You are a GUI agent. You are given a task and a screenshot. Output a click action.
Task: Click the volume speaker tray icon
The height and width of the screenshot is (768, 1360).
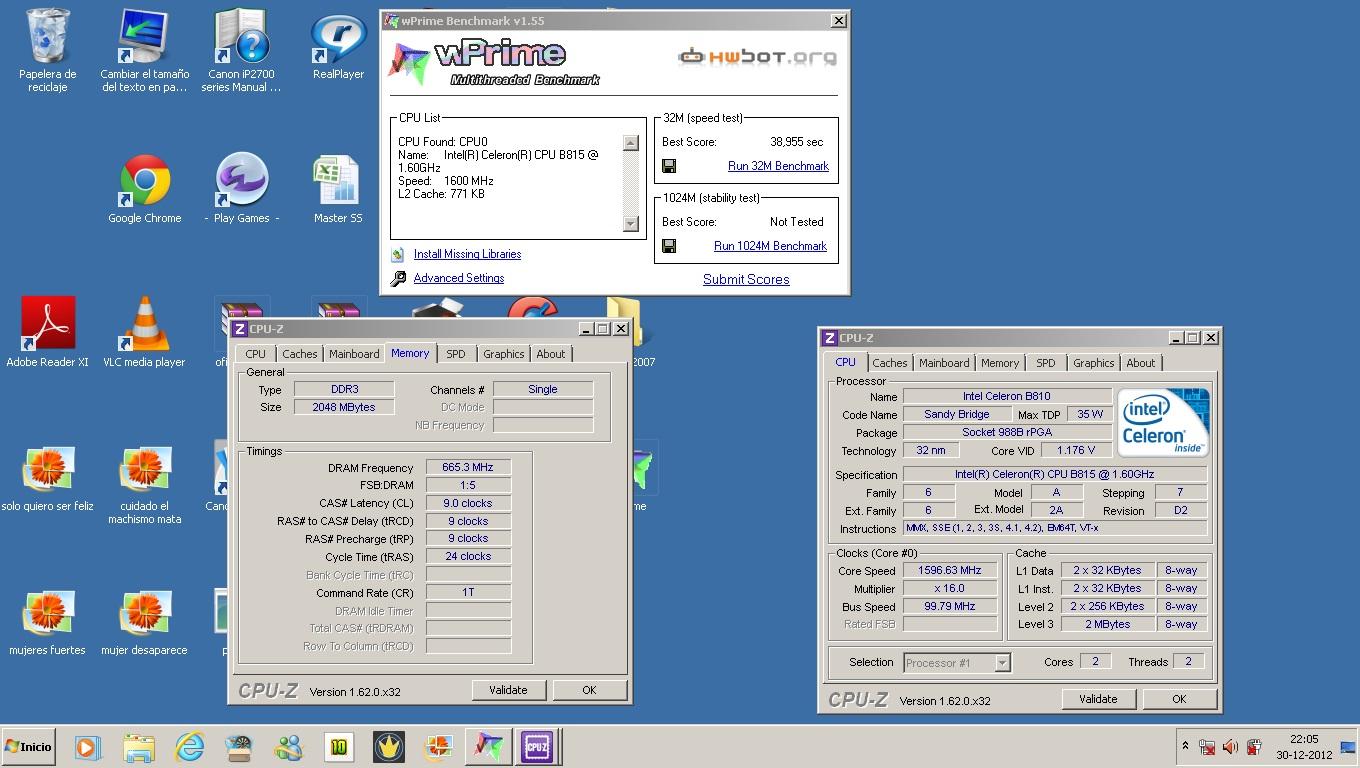(x=1230, y=747)
